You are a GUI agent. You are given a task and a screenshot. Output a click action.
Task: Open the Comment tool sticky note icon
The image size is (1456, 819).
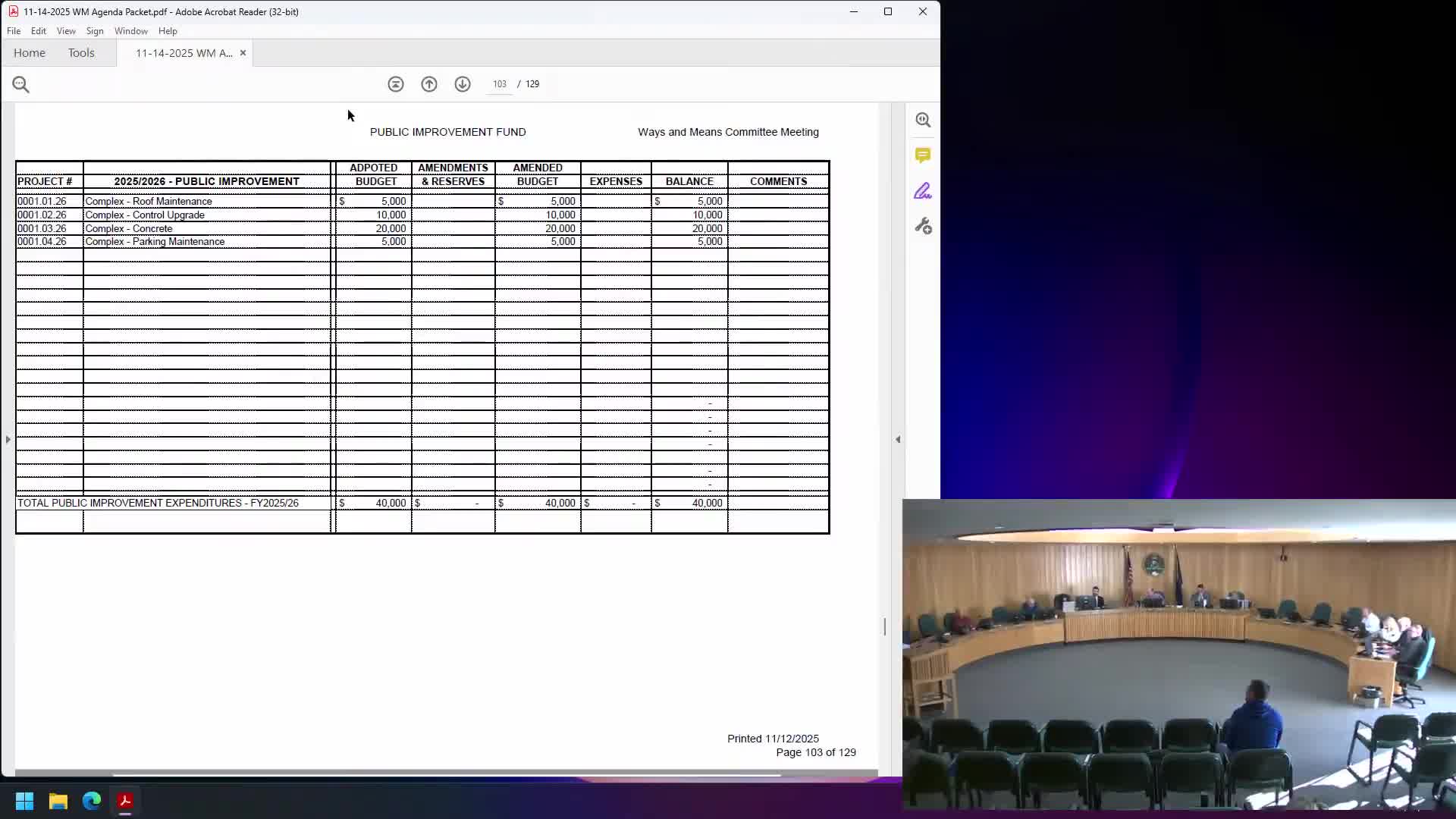923,155
